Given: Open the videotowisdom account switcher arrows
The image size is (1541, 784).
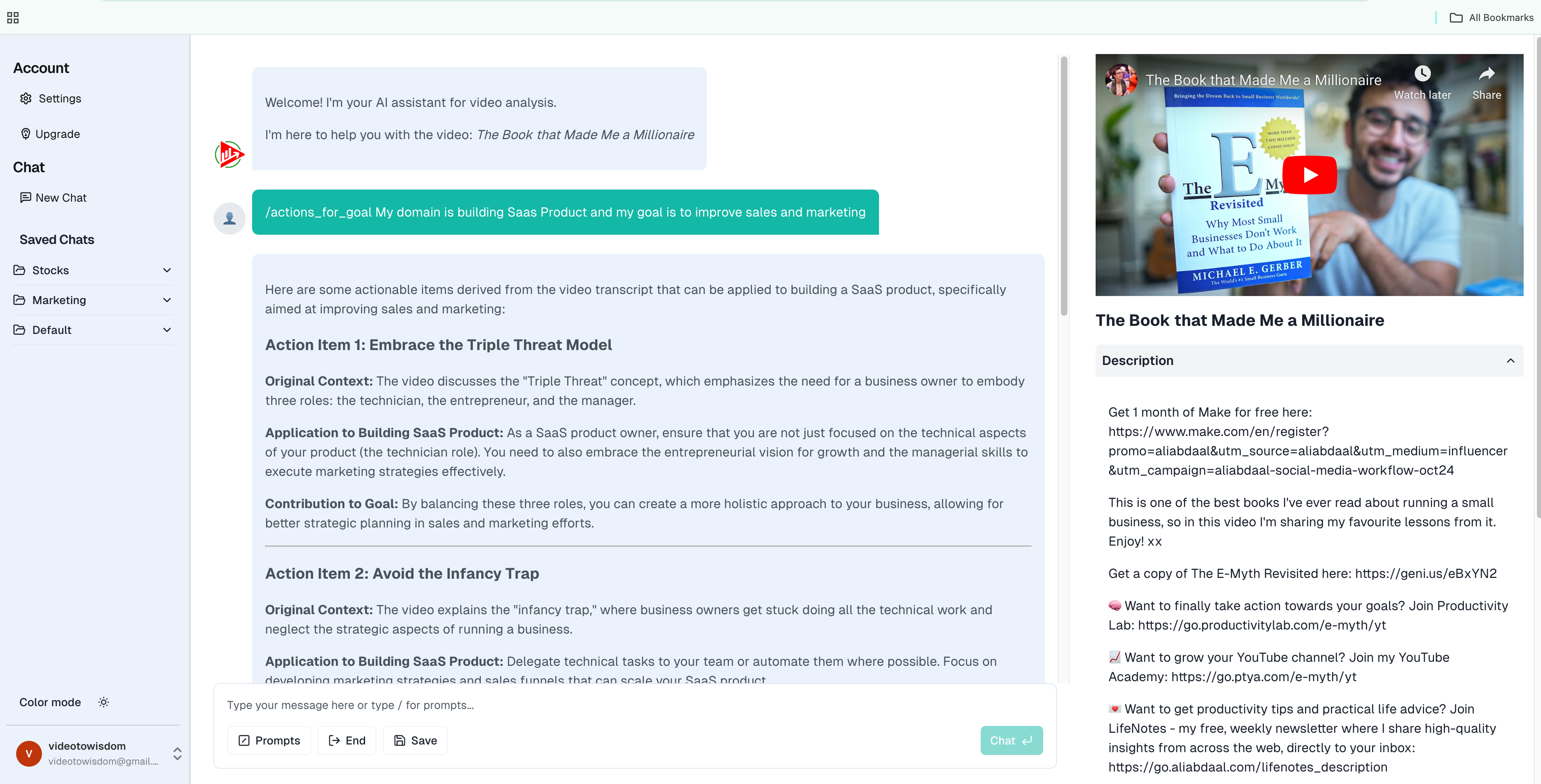Looking at the screenshot, I should [177, 753].
